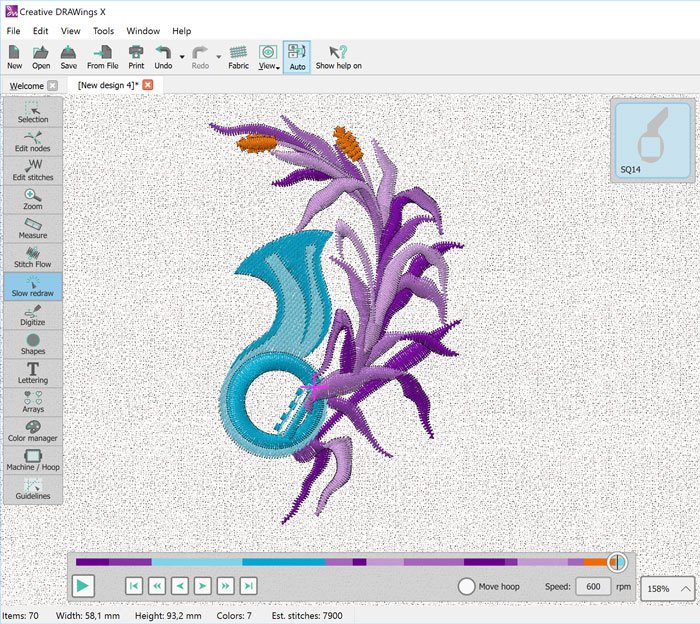700x624 pixels.
Task: Select the Stitch Flow tool
Action: [x=33, y=257]
